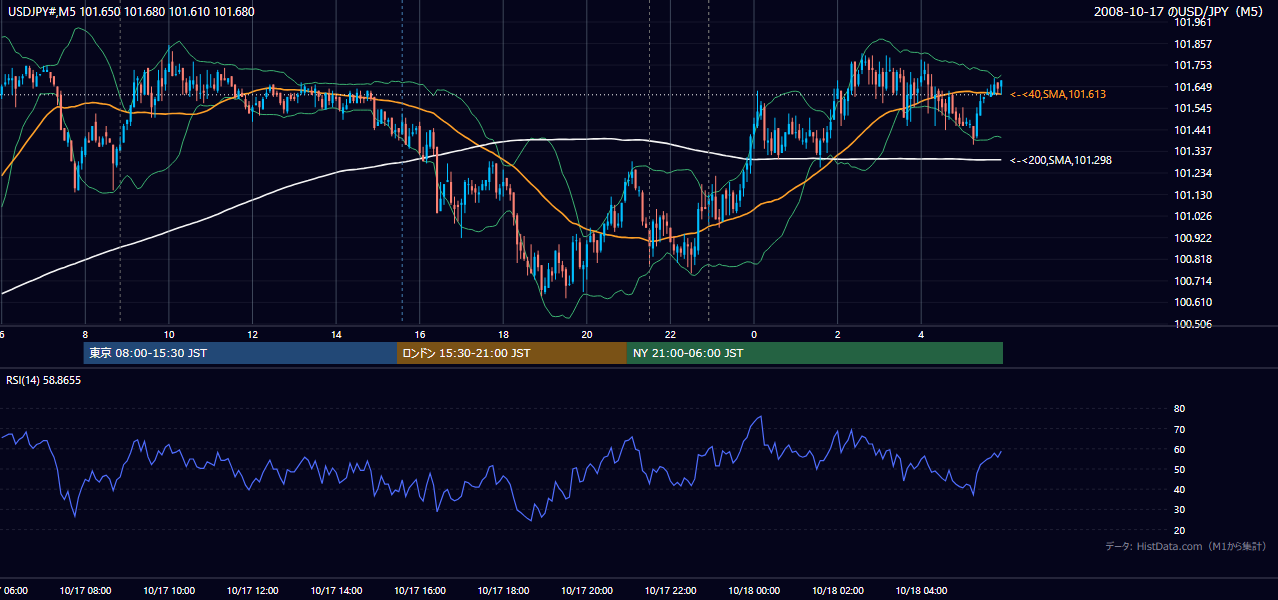Click RSI scale value 60
The height and width of the screenshot is (600, 1278).
[x=1179, y=449]
